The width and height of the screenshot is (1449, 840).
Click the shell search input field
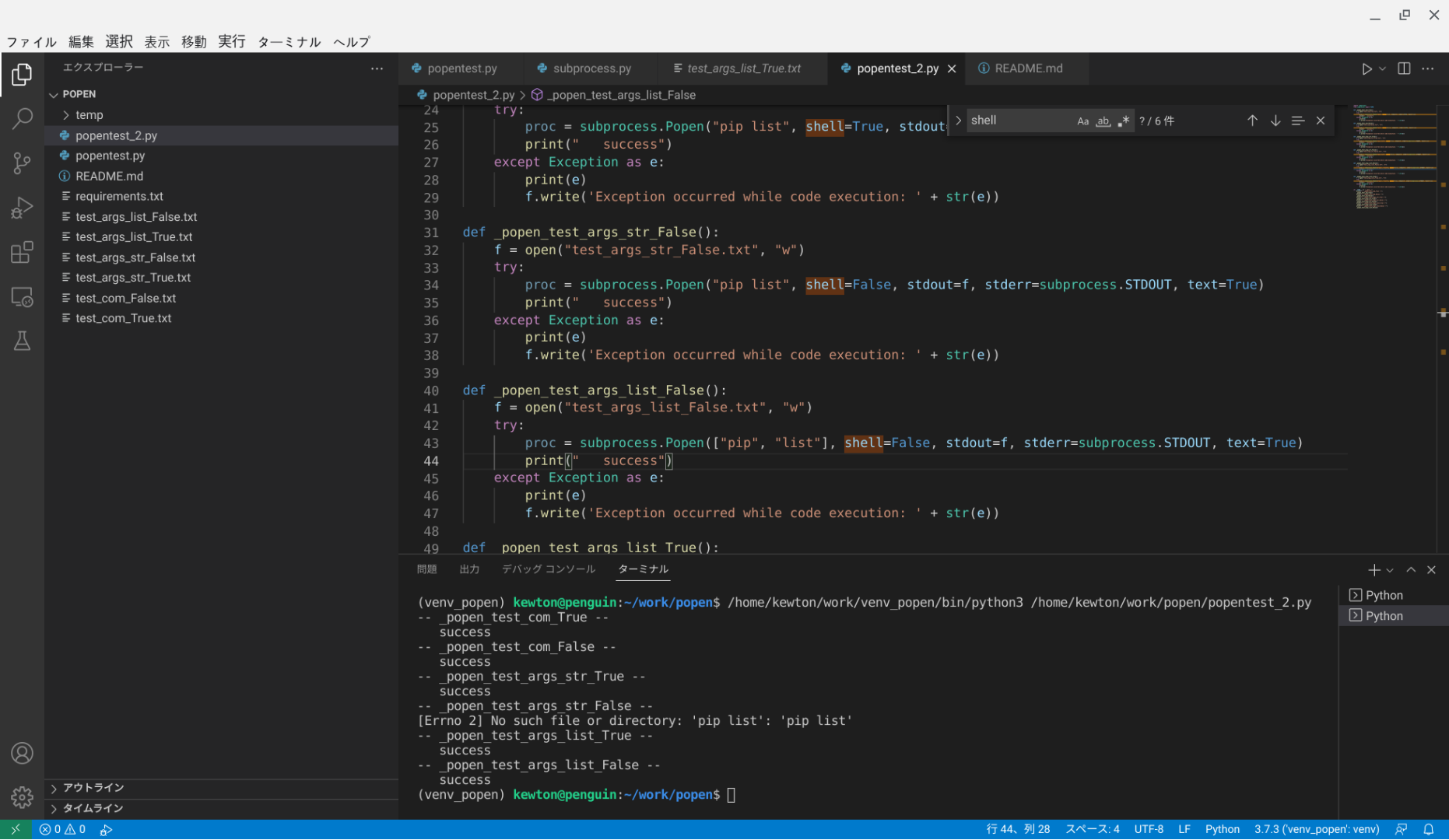(x=1019, y=120)
